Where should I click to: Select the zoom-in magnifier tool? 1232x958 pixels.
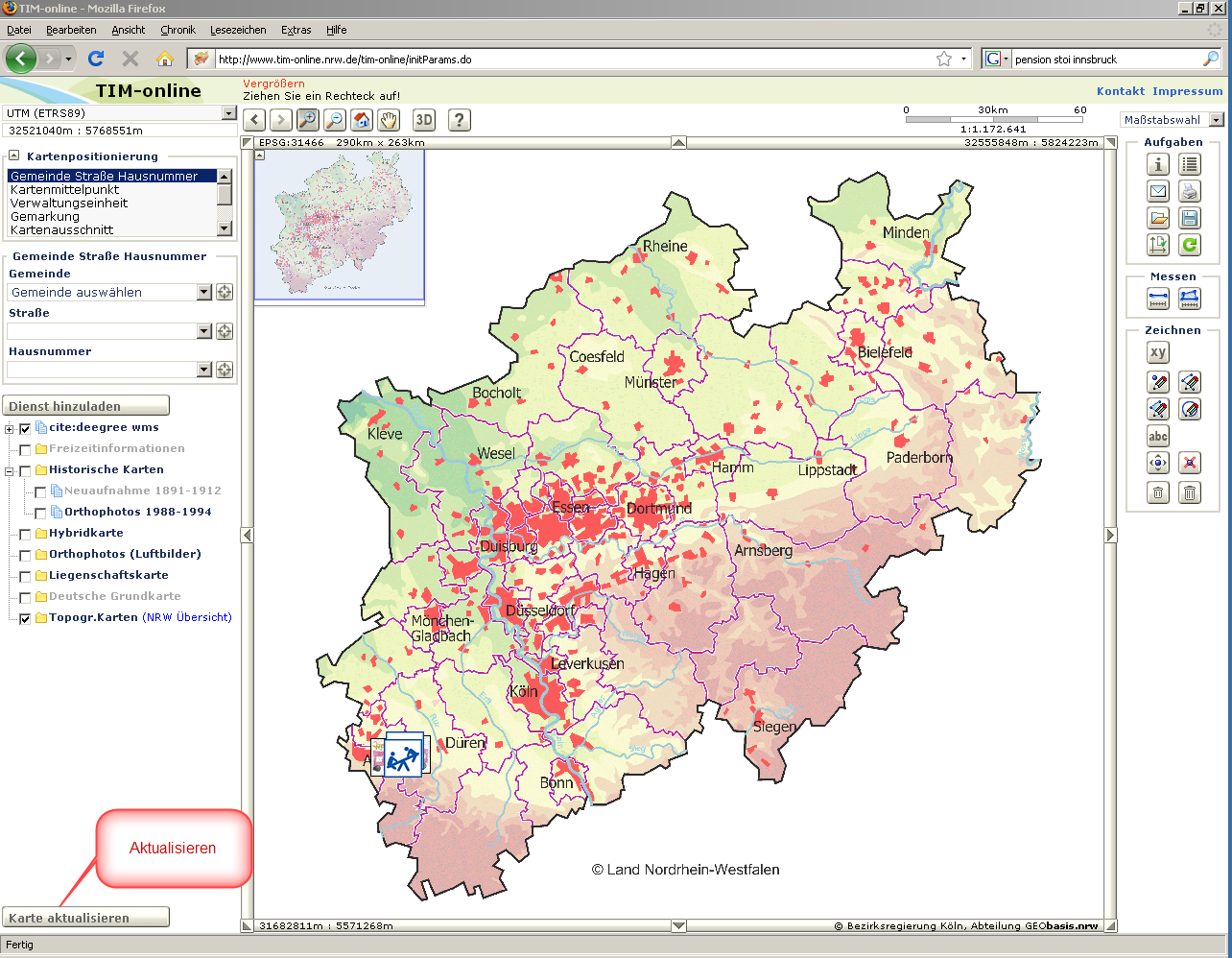pyautogui.click(x=307, y=120)
